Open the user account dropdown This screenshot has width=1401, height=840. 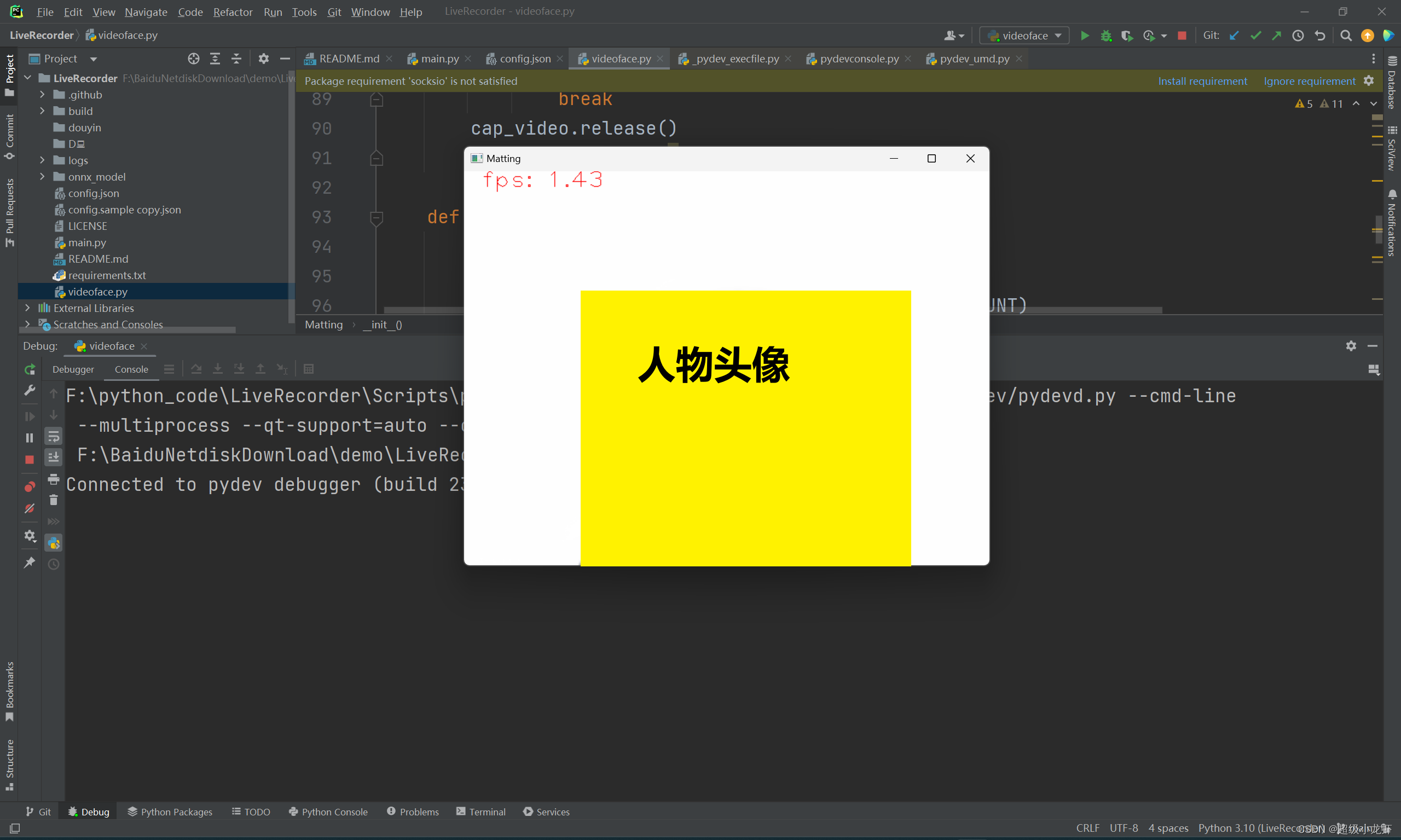click(x=954, y=36)
